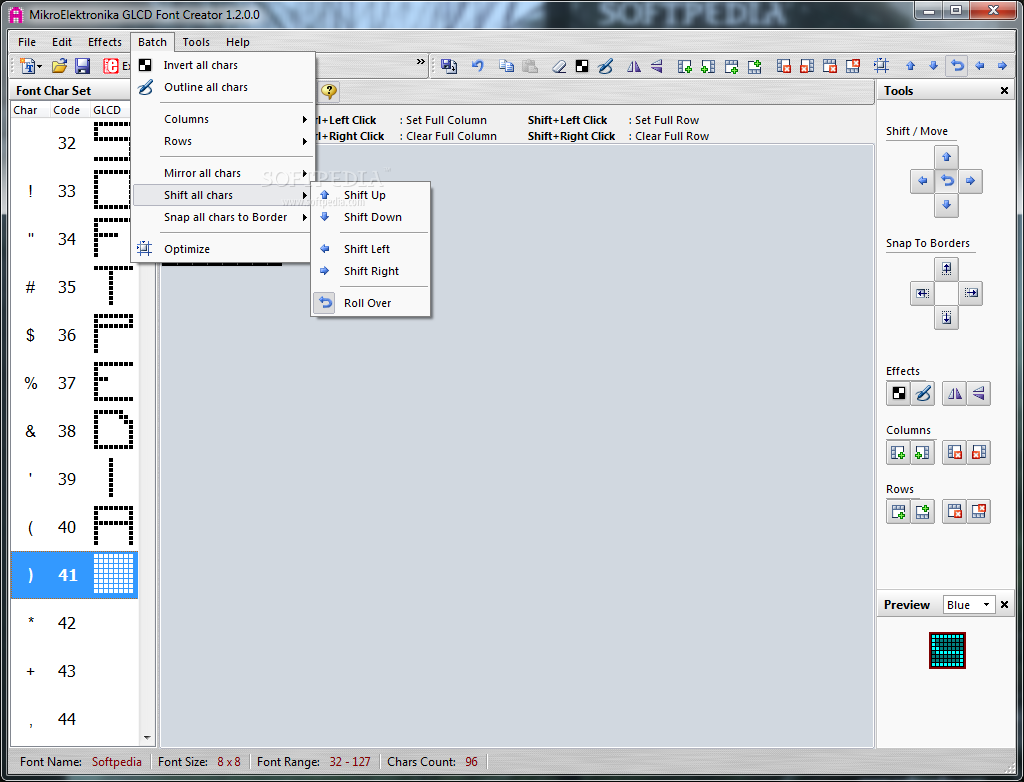The width and height of the screenshot is (1024, 782).
Task: Select Shift Up in the submenu
Action: click(371, 195)
